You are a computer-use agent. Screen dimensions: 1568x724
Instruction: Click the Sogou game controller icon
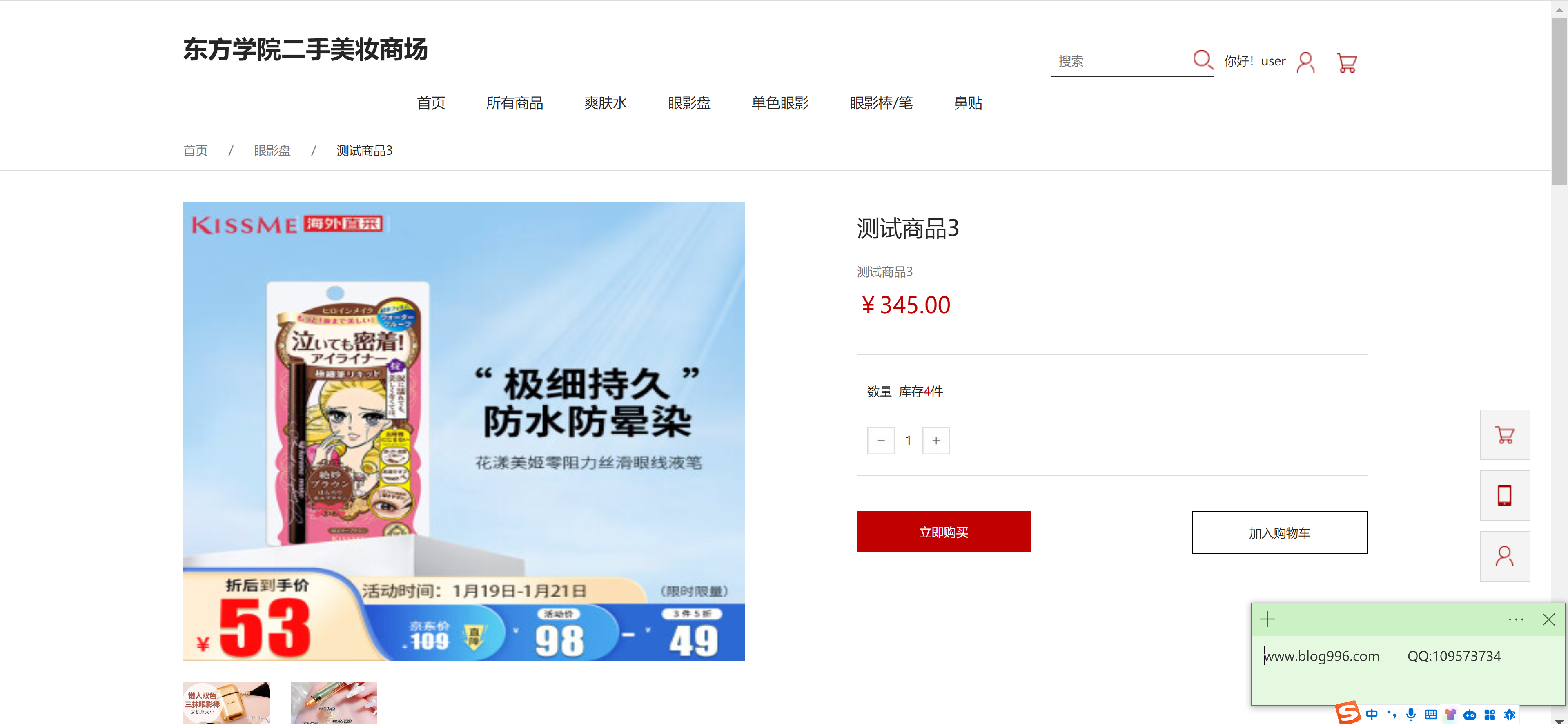(x=1470, y=714)
